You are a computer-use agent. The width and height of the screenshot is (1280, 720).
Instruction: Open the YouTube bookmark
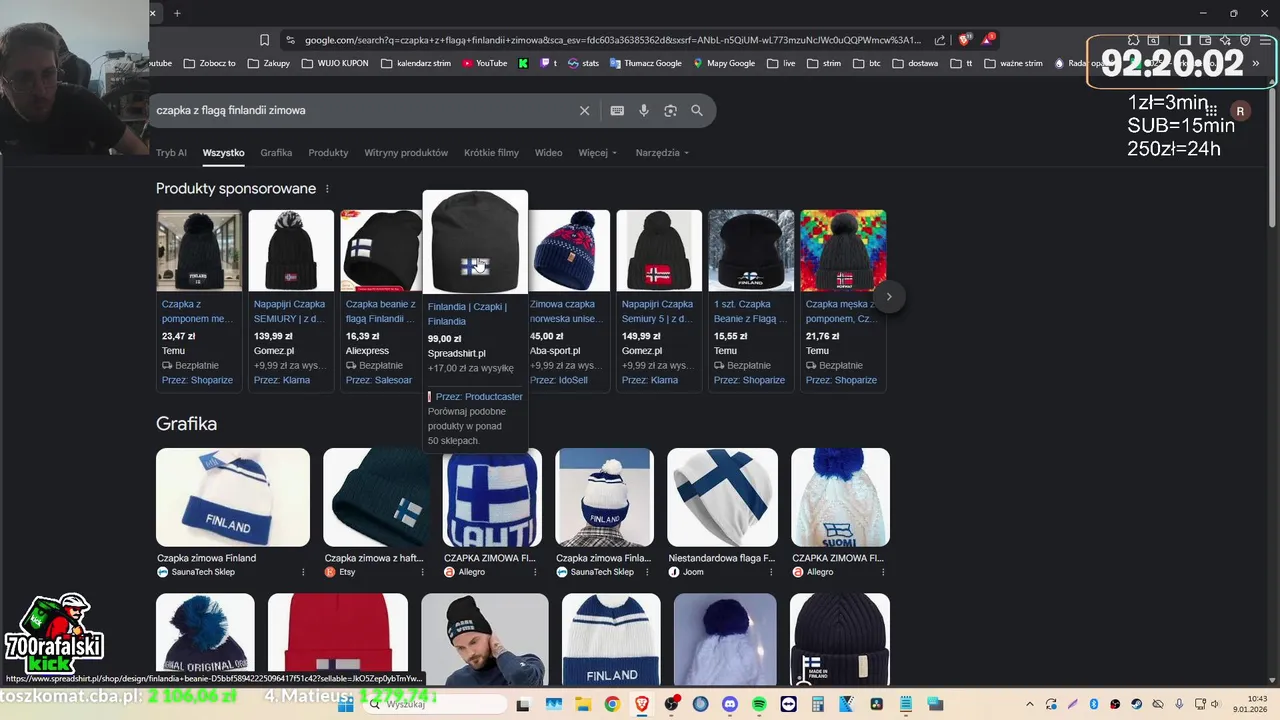click(485, 63)
